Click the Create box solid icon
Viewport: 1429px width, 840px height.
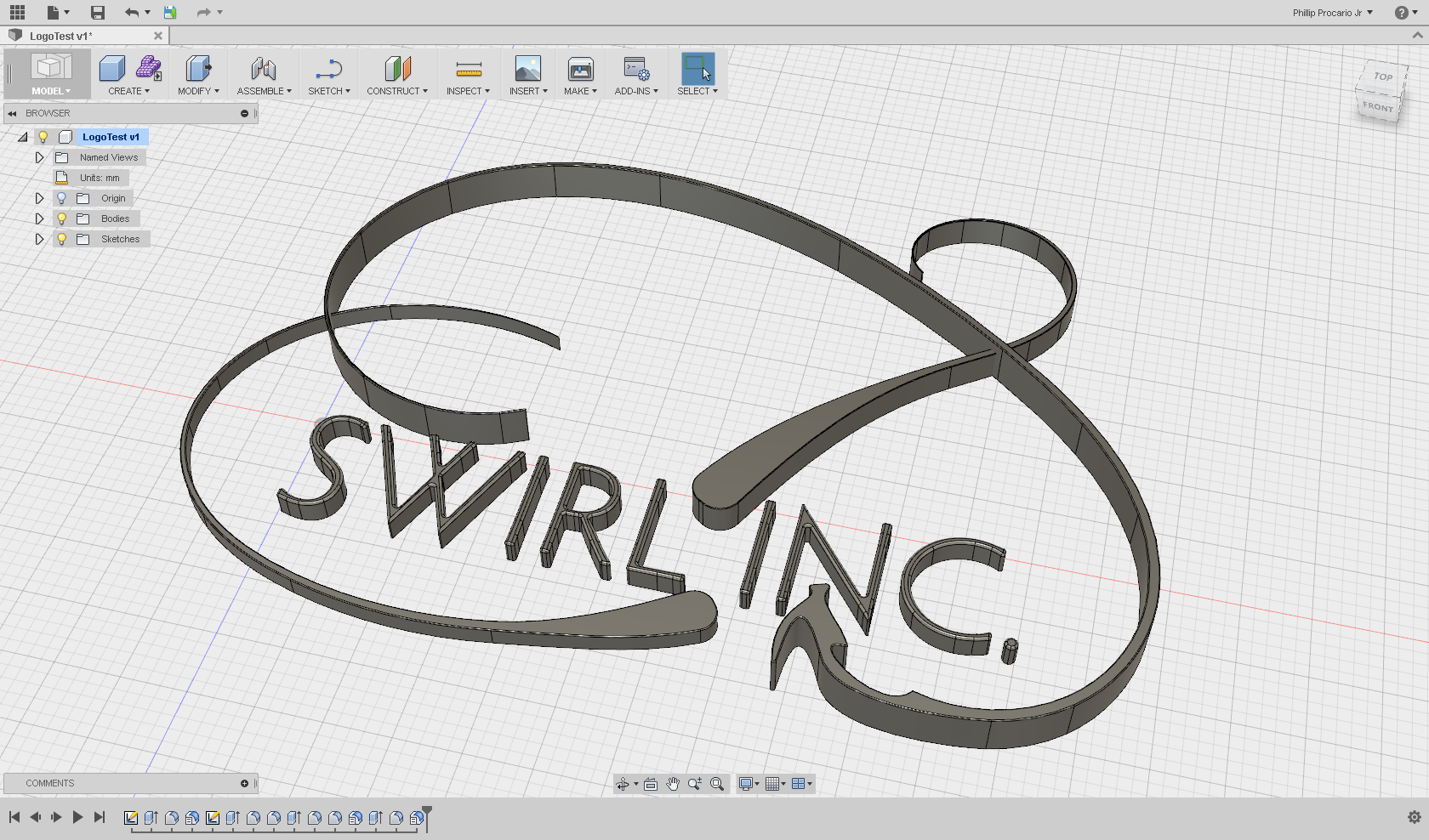111,68
